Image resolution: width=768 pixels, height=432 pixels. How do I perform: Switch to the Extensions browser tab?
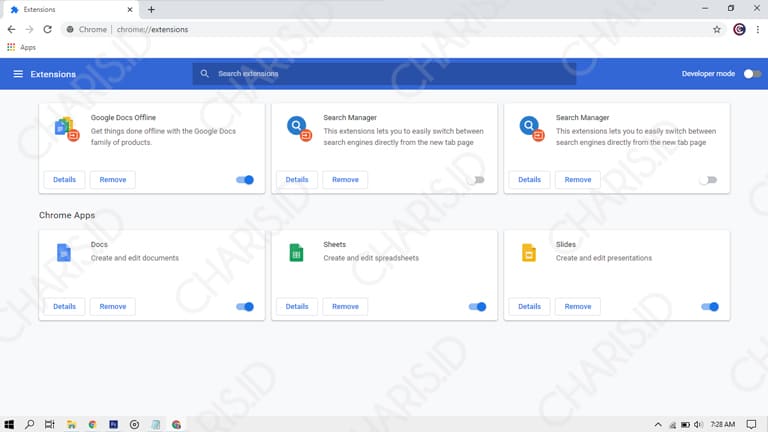70,9
